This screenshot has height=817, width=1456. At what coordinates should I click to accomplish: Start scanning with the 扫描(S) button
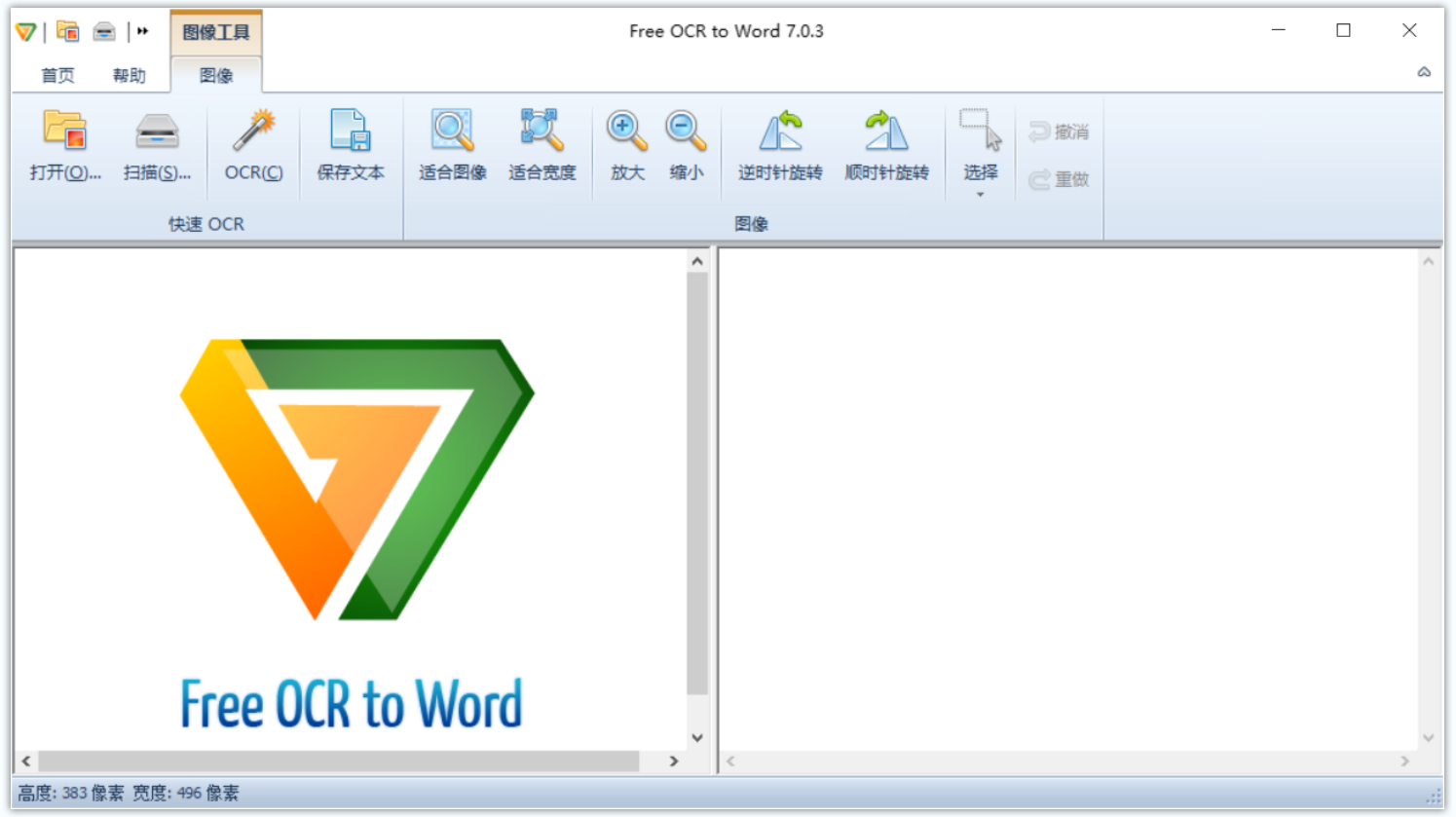click(157, 146)
